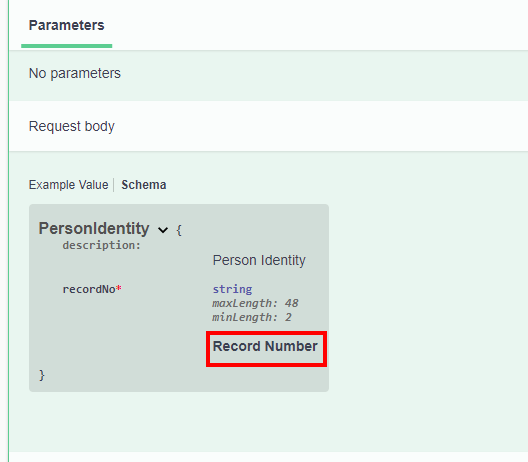
Task: Click the string type label
Action: pyautogui.click(x=232, y=289)
